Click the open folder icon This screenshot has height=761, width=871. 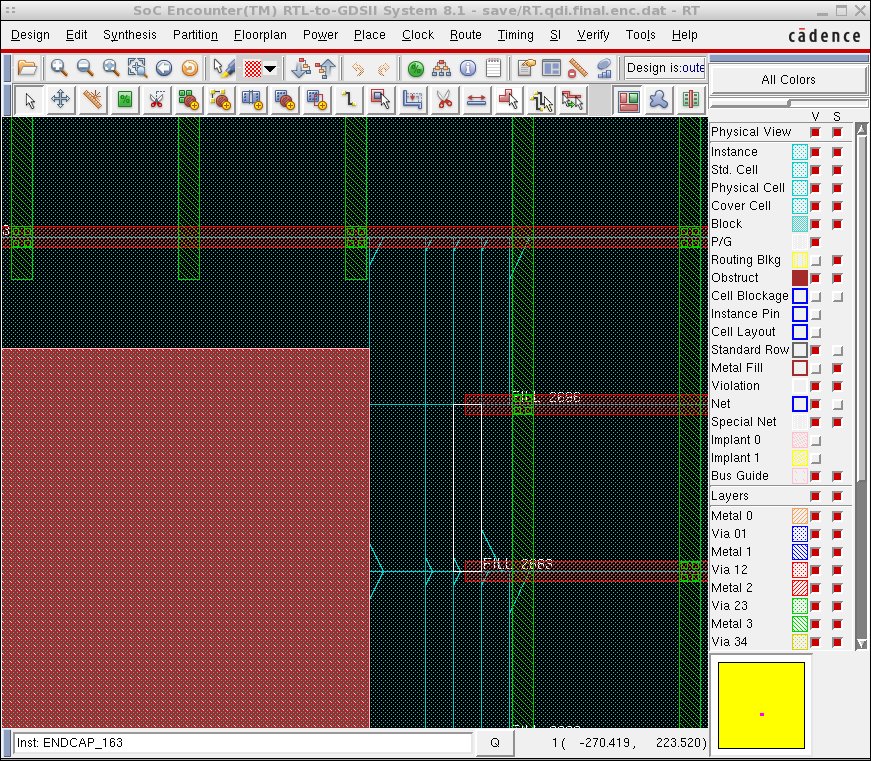[27, 68]
